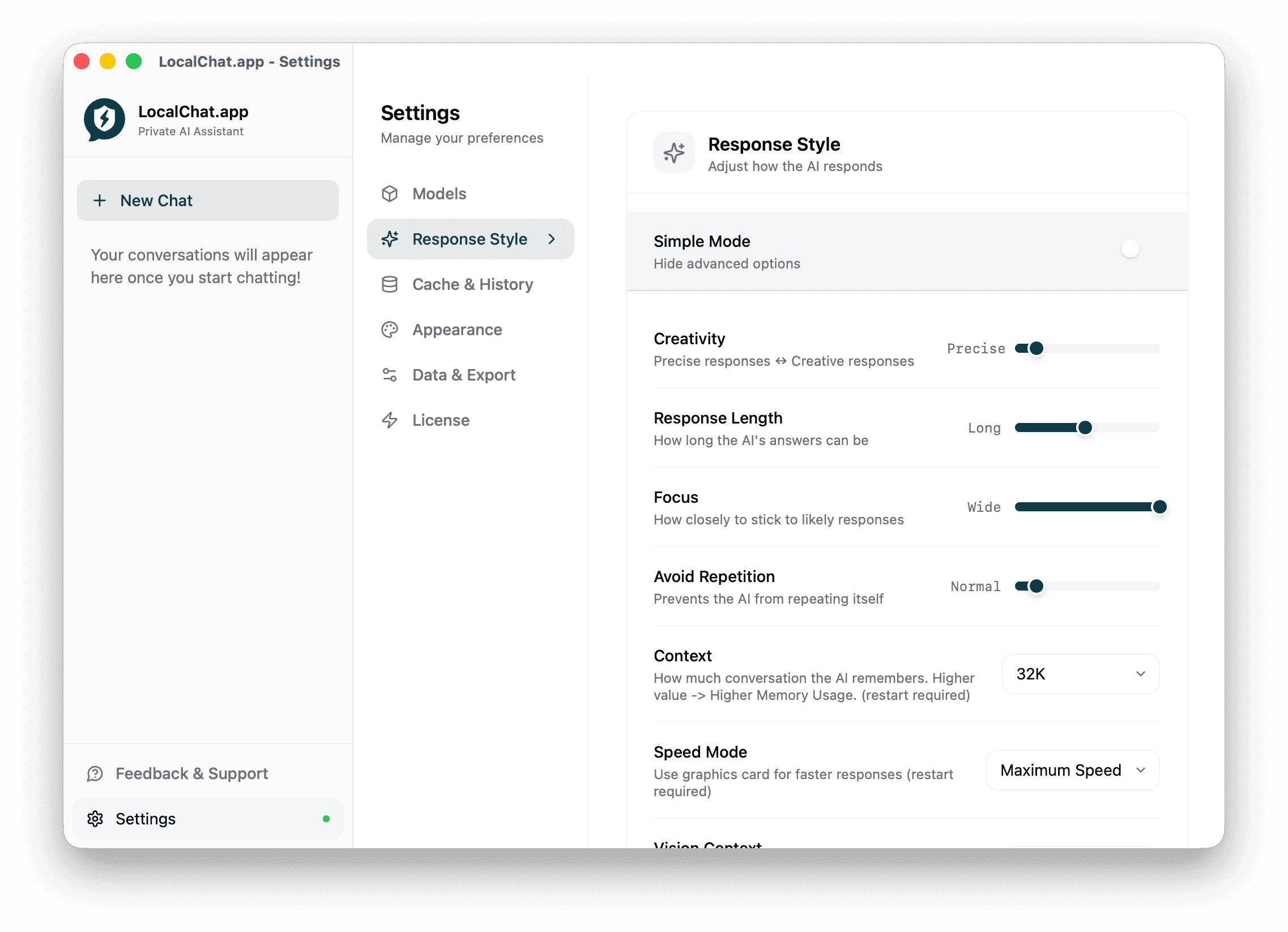The image size is (1288, 932).
Task: Switch to the Appearance settings section
Action: click(x=457, y=330)
